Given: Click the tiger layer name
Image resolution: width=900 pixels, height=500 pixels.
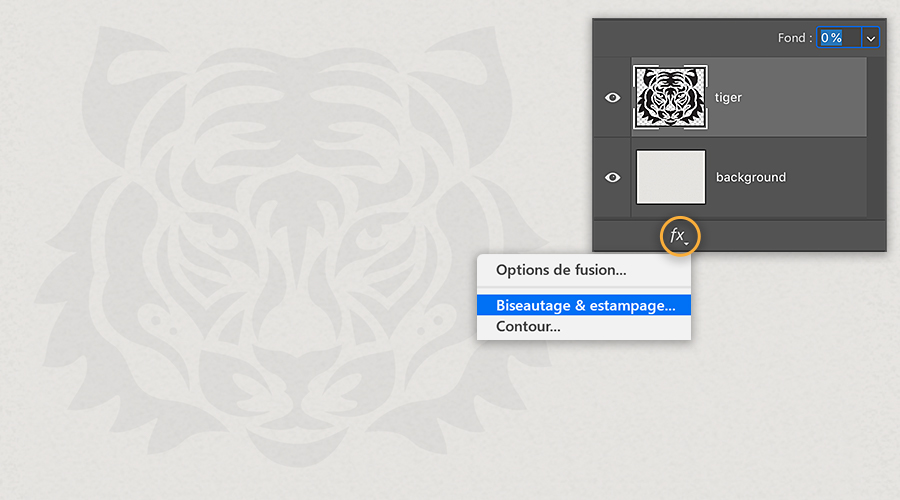Looking at the screenshot, I should 728,98.
